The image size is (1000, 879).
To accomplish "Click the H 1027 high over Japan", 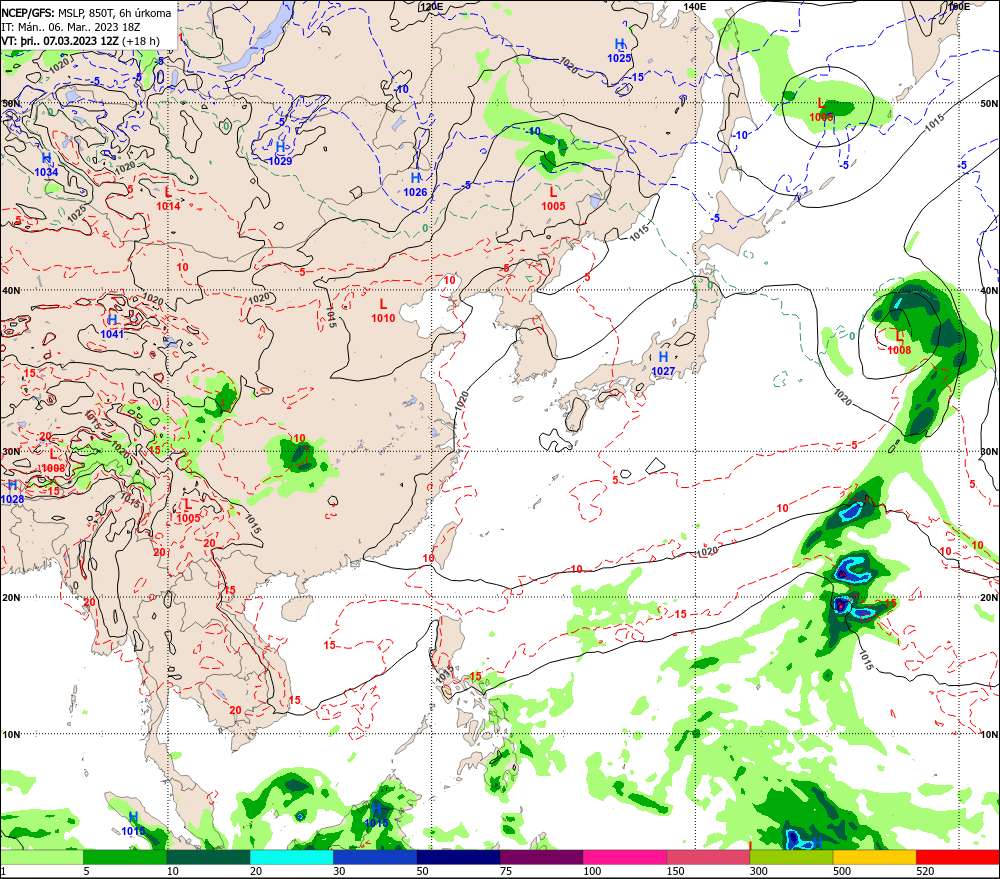I will (663, 364).
